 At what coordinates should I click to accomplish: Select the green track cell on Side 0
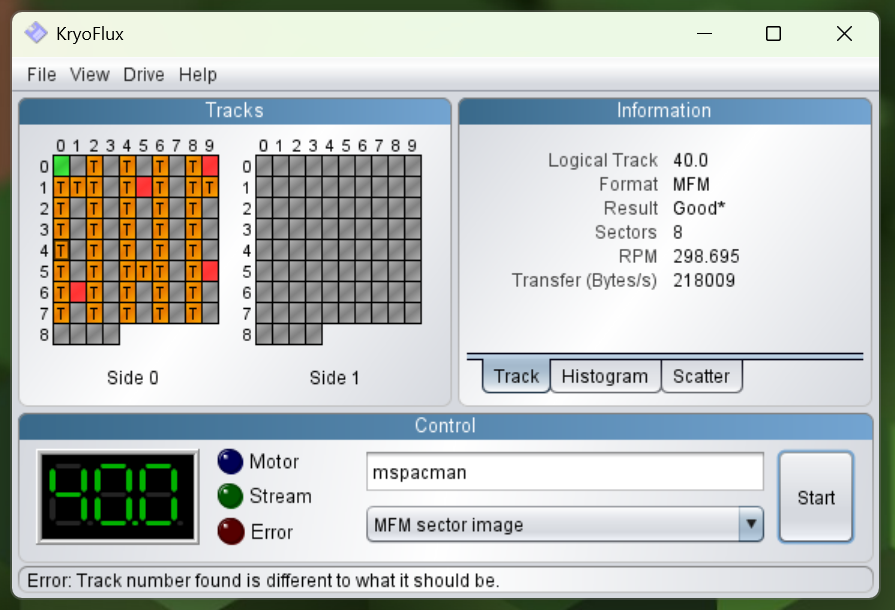click(62, 166)
